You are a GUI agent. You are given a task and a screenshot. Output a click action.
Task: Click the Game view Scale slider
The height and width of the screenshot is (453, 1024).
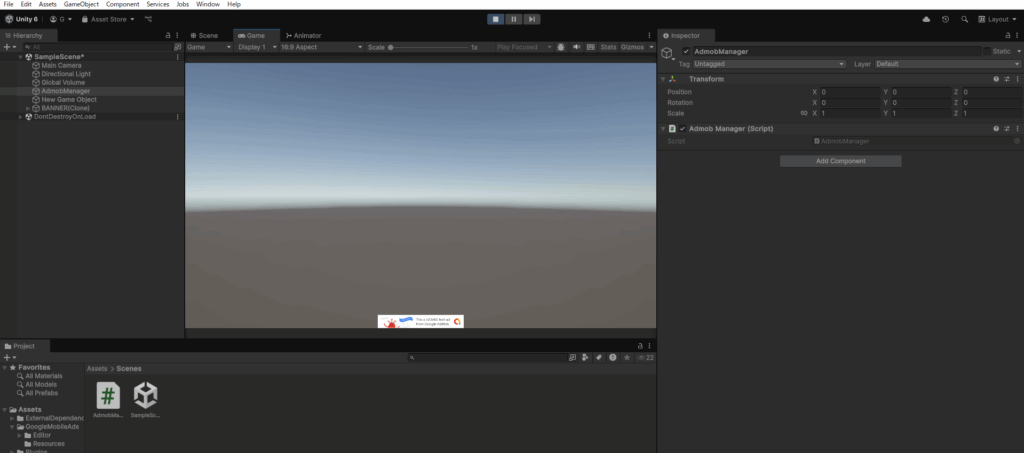[x=428, y=47]
